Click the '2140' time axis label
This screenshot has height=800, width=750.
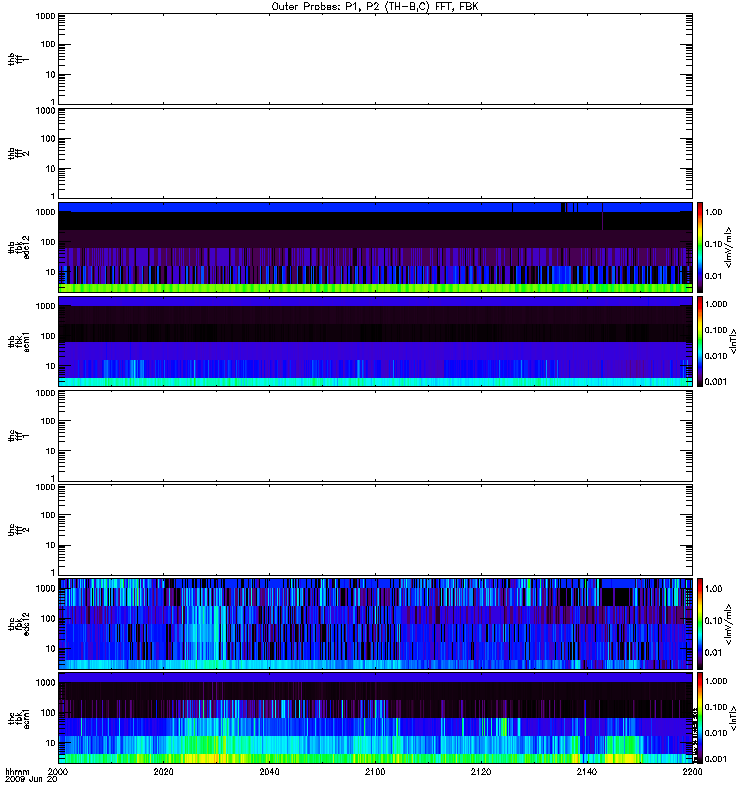(x=587, y=771)
